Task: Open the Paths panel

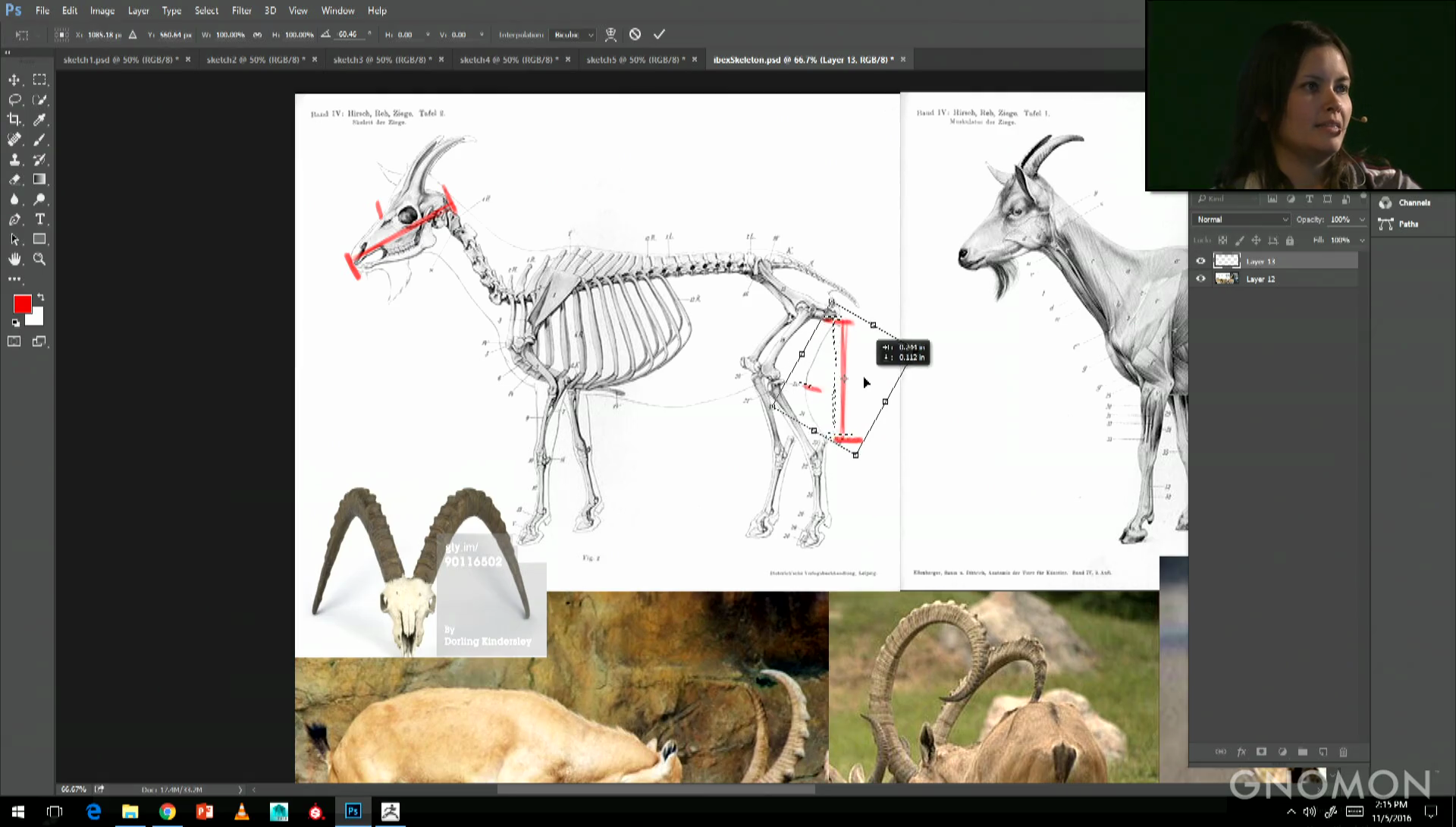Action: point(1400,224)
